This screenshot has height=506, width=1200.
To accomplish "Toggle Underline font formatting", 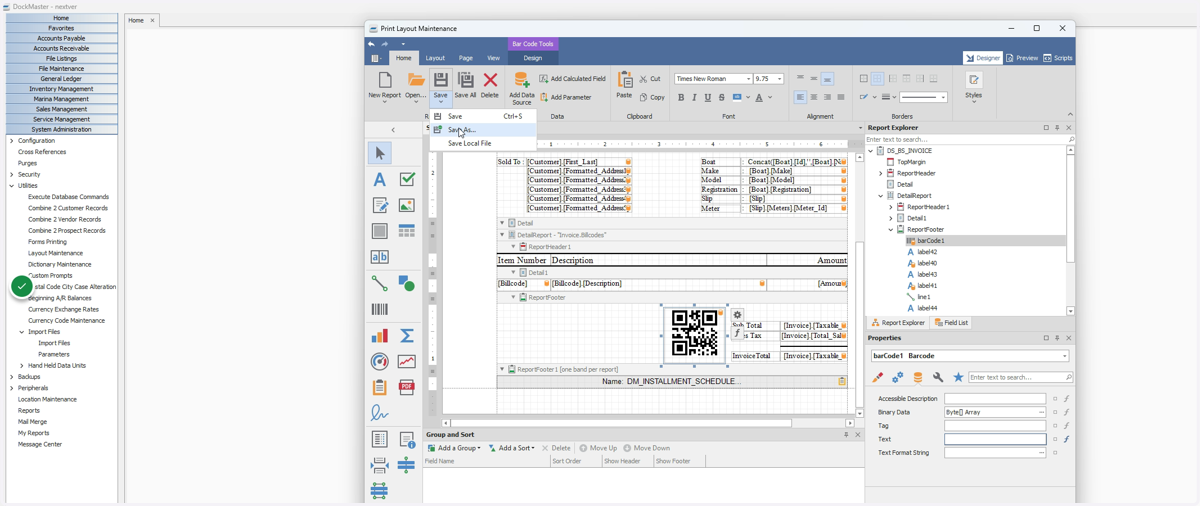I will click(708, 98).
